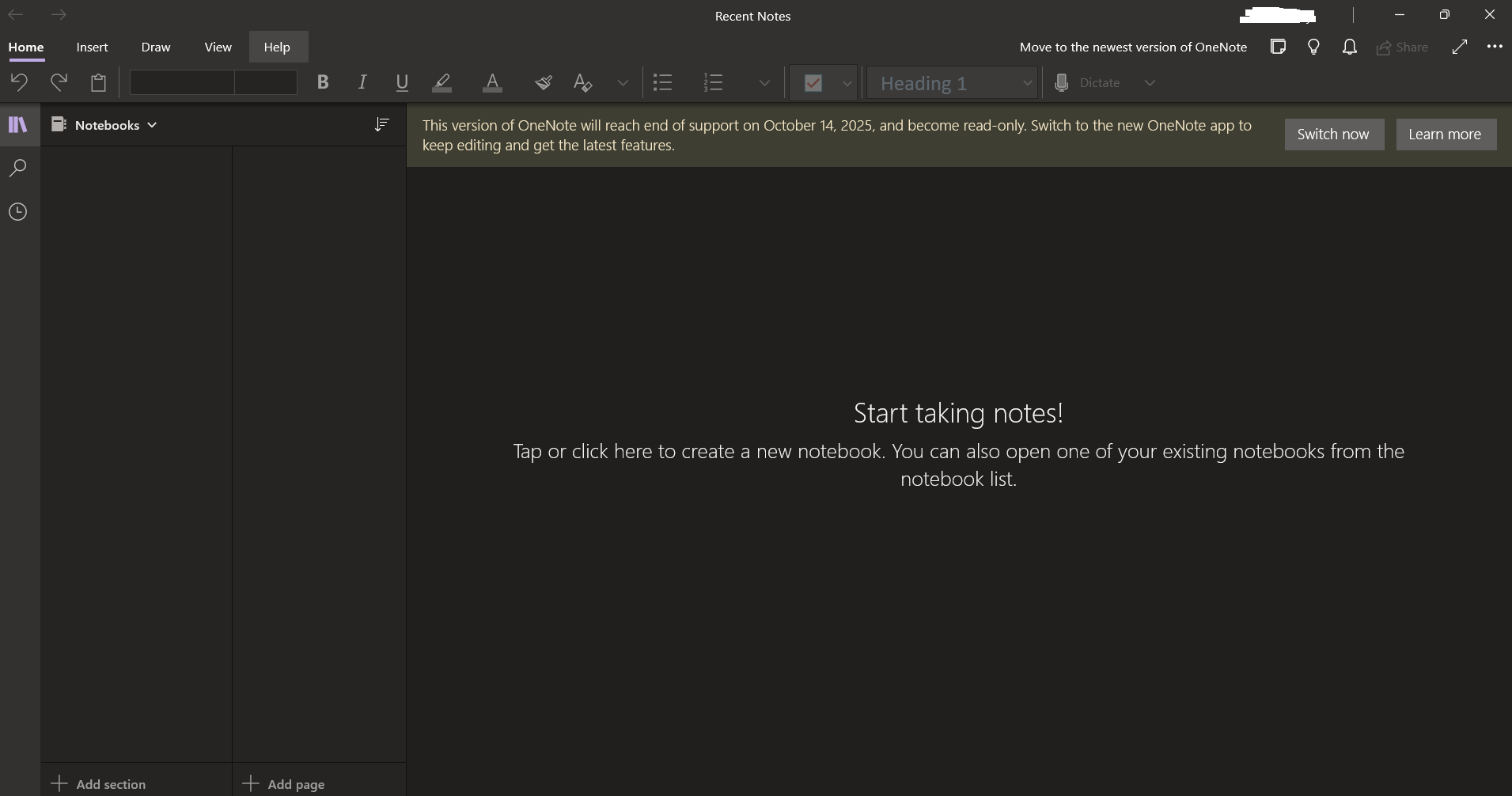Open the feed pane icon
Viewport: 1512px width, 796px height.
1278,47
